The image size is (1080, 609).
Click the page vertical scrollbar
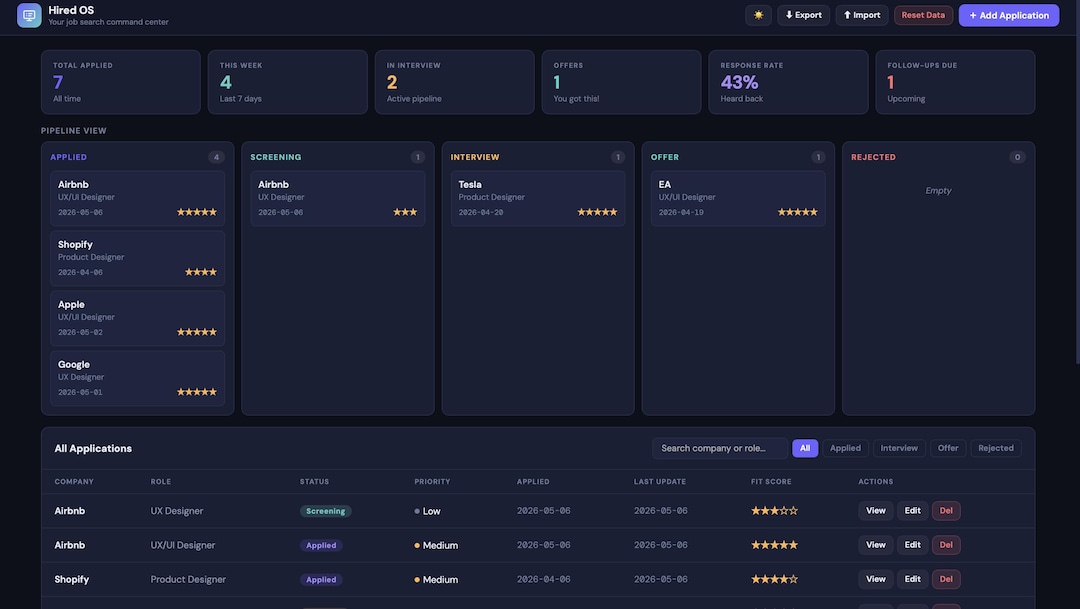pos(1077,183)
